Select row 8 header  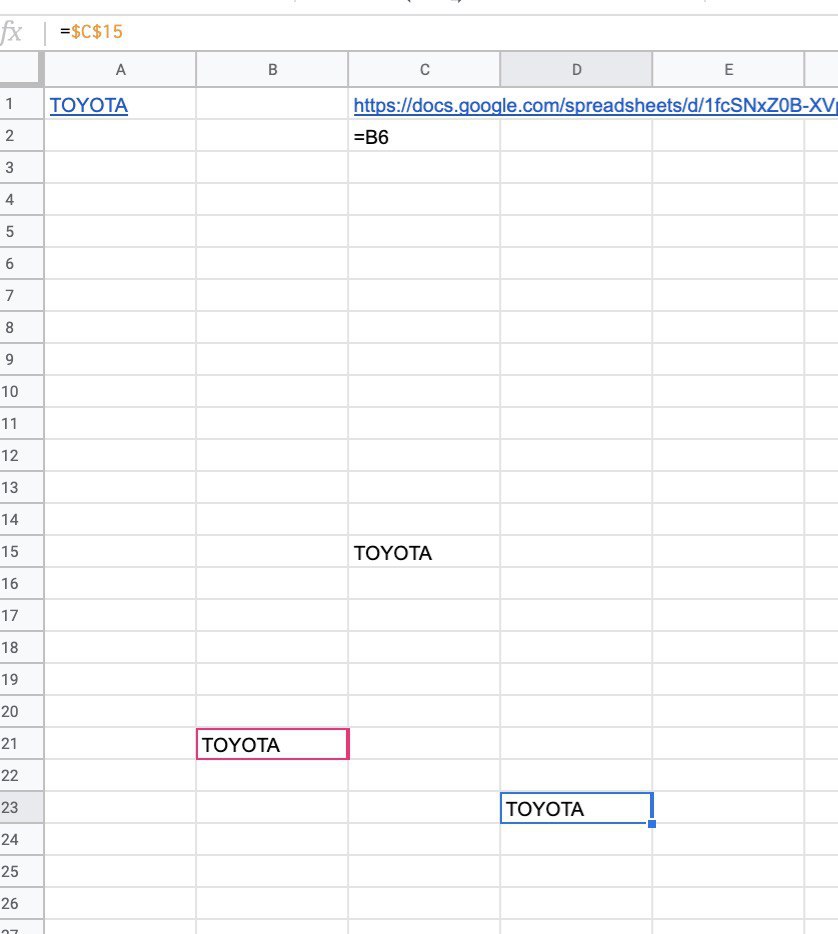pyautogui.click(x=21, y=327)
